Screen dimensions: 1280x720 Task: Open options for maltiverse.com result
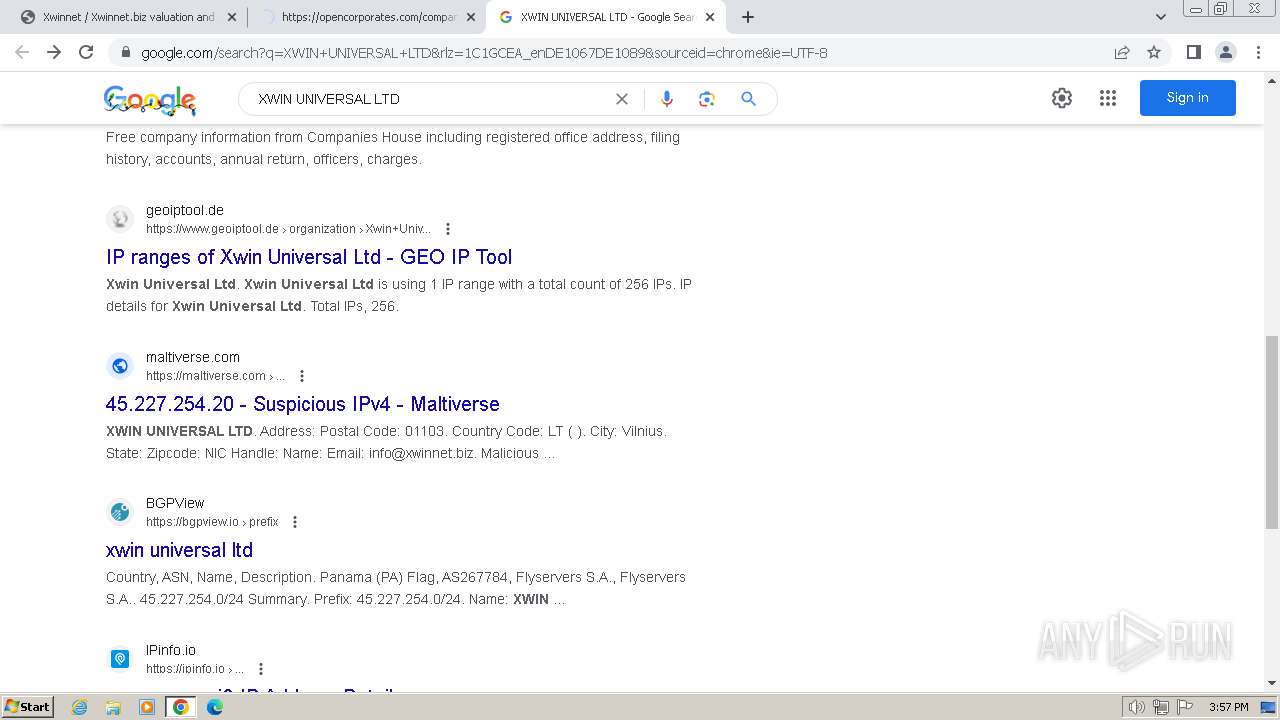(302, 376)
